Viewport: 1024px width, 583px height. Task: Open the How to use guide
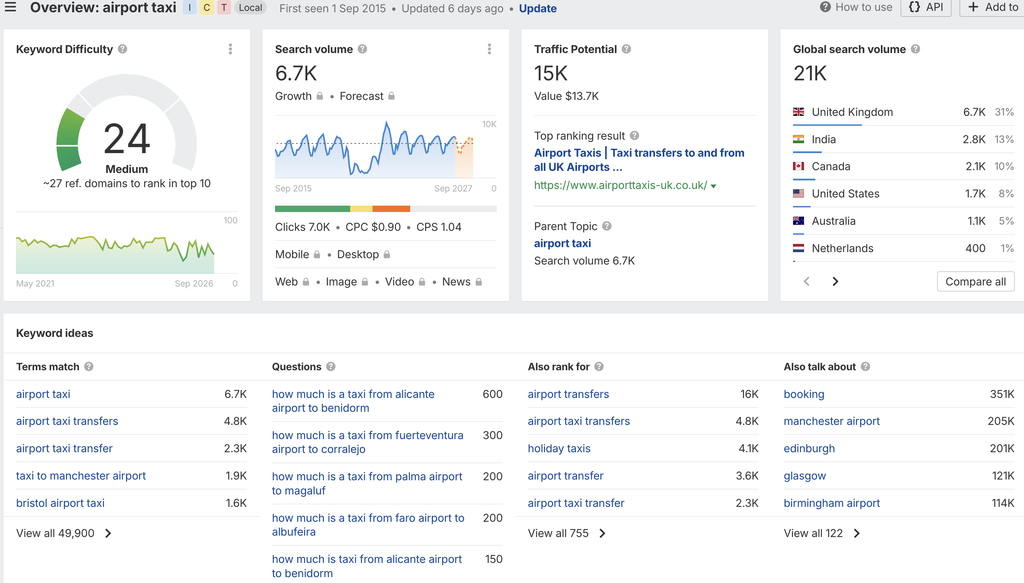856,7
